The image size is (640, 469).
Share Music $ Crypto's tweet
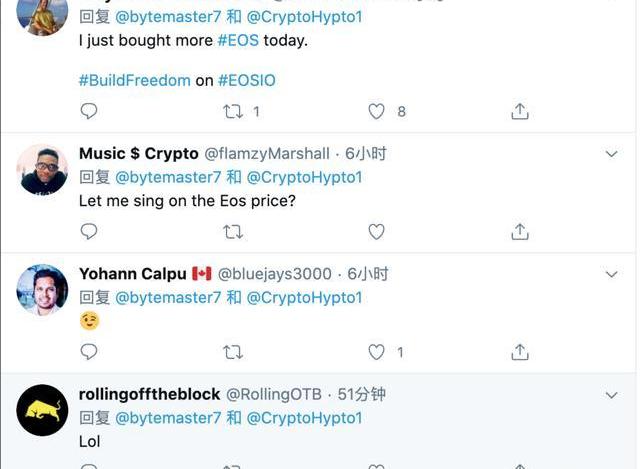(520, 232)
